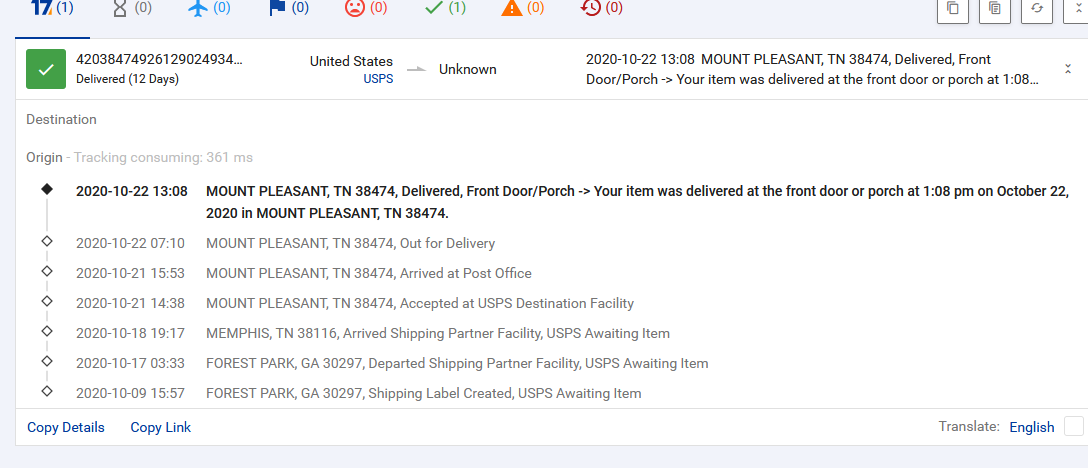
Task: Open the blue flag Pick Up tab
Action: 288,9
